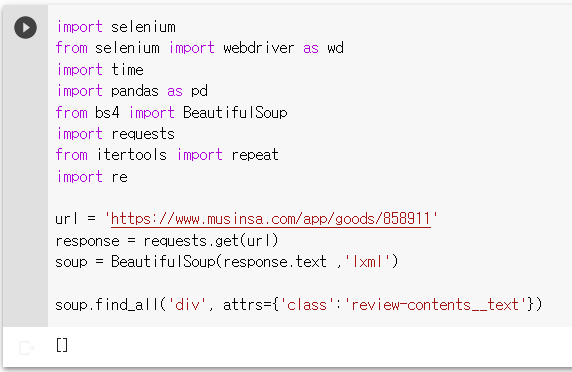
Task: Click on the 'import time' line
Action: pos(100,69)
